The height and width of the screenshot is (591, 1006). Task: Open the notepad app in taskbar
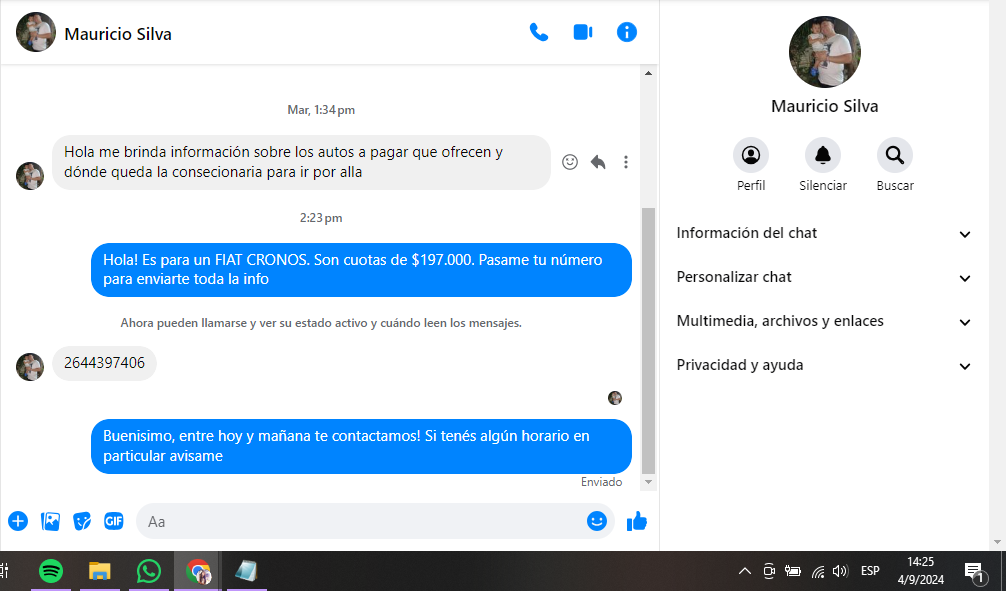(x=246, y=570)
